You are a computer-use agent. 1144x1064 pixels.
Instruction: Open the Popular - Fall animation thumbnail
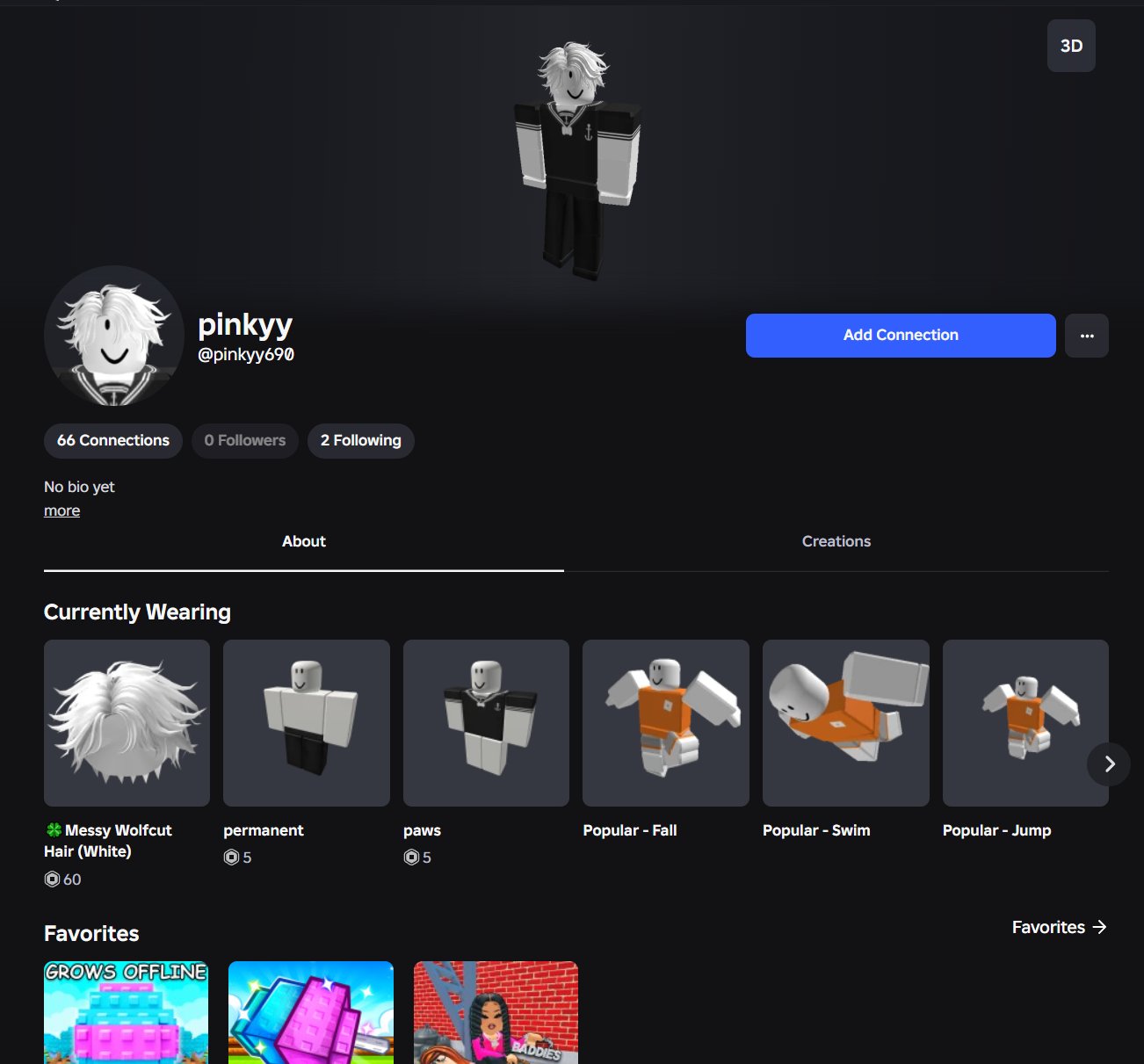[x=666, y=723]
